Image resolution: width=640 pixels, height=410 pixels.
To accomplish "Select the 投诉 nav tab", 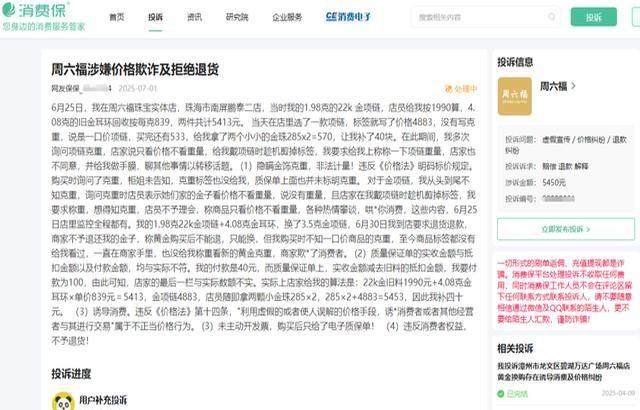I will (156, 17).
